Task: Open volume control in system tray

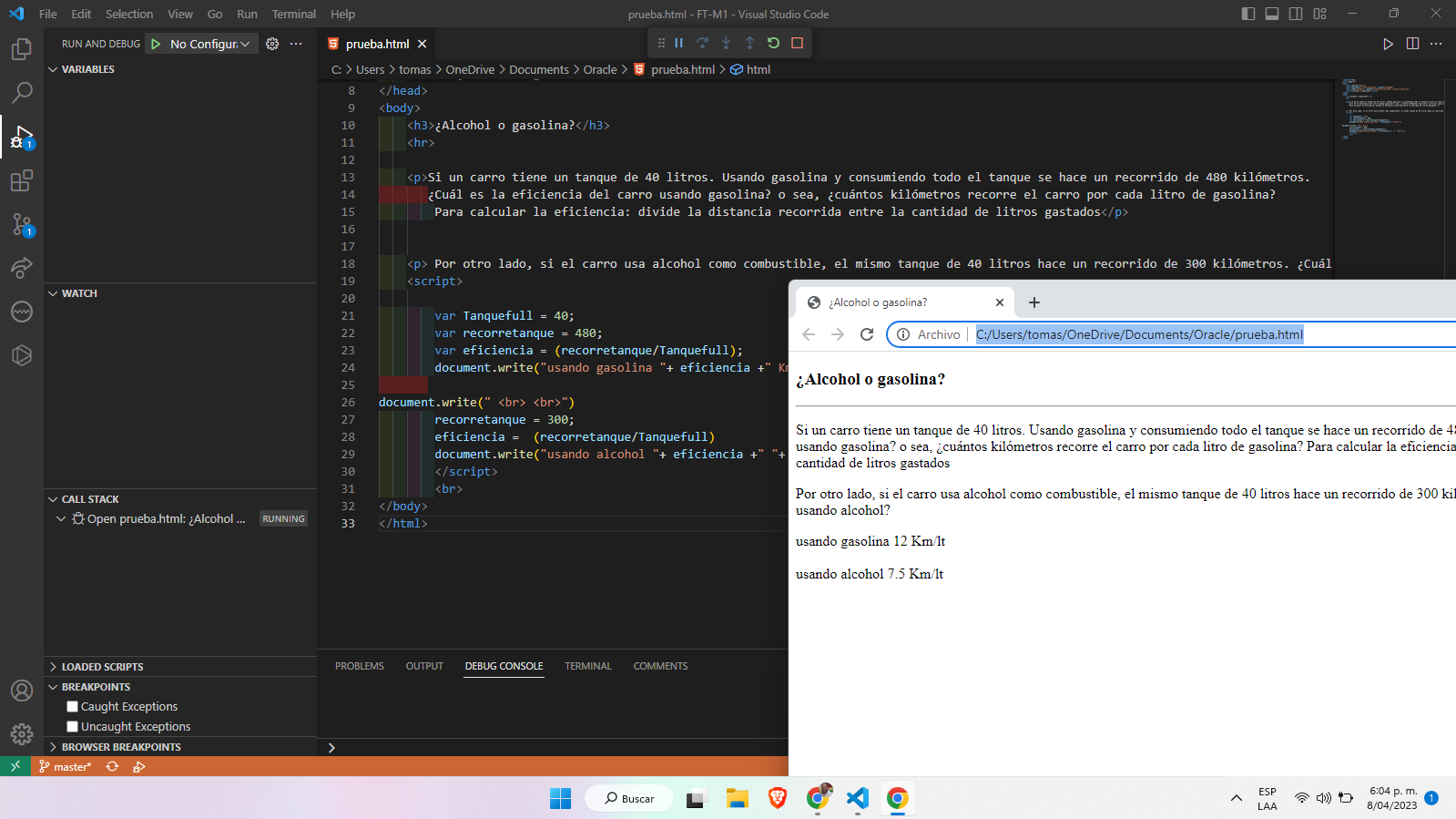Action: [1323, 799]
